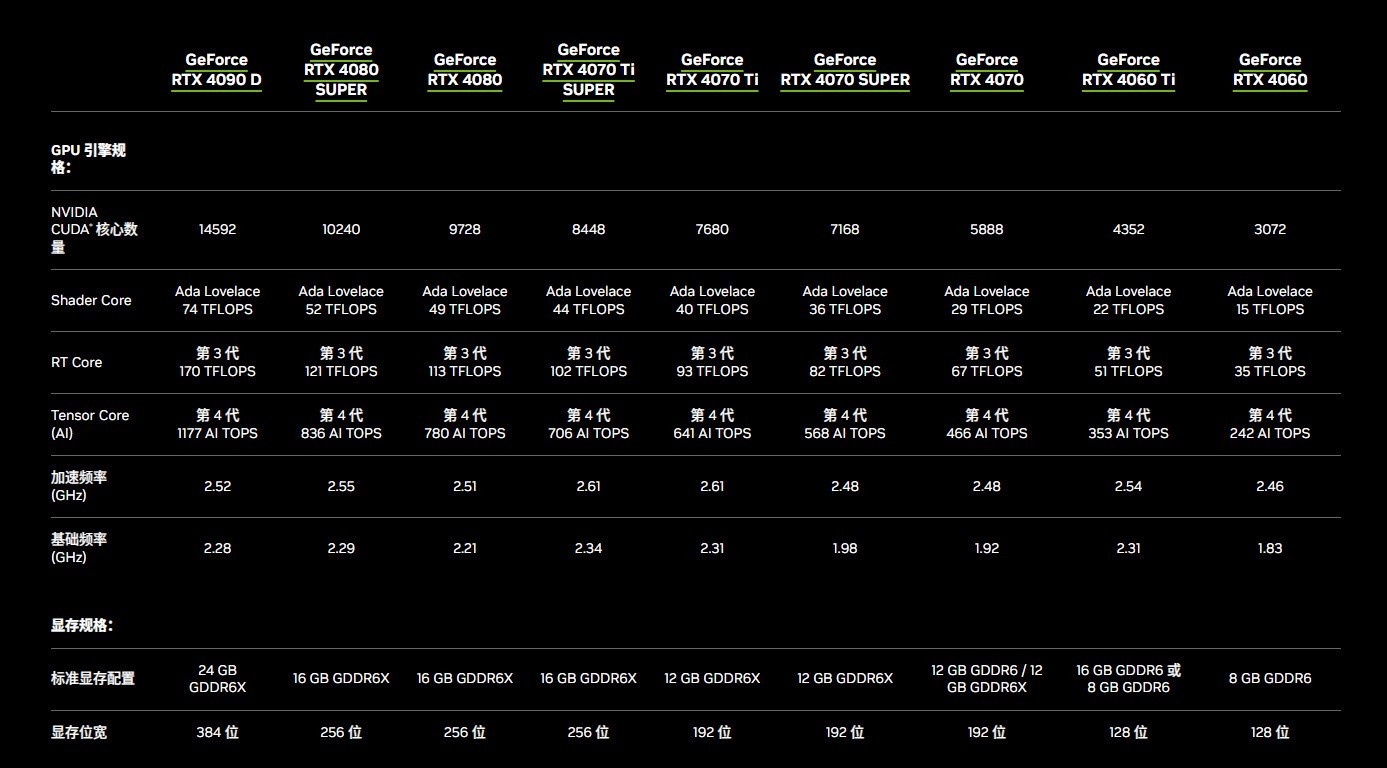This screenshot has height=768, width=1387.
Task: Click the base clock value 1.83
Action: [1270, 549]
